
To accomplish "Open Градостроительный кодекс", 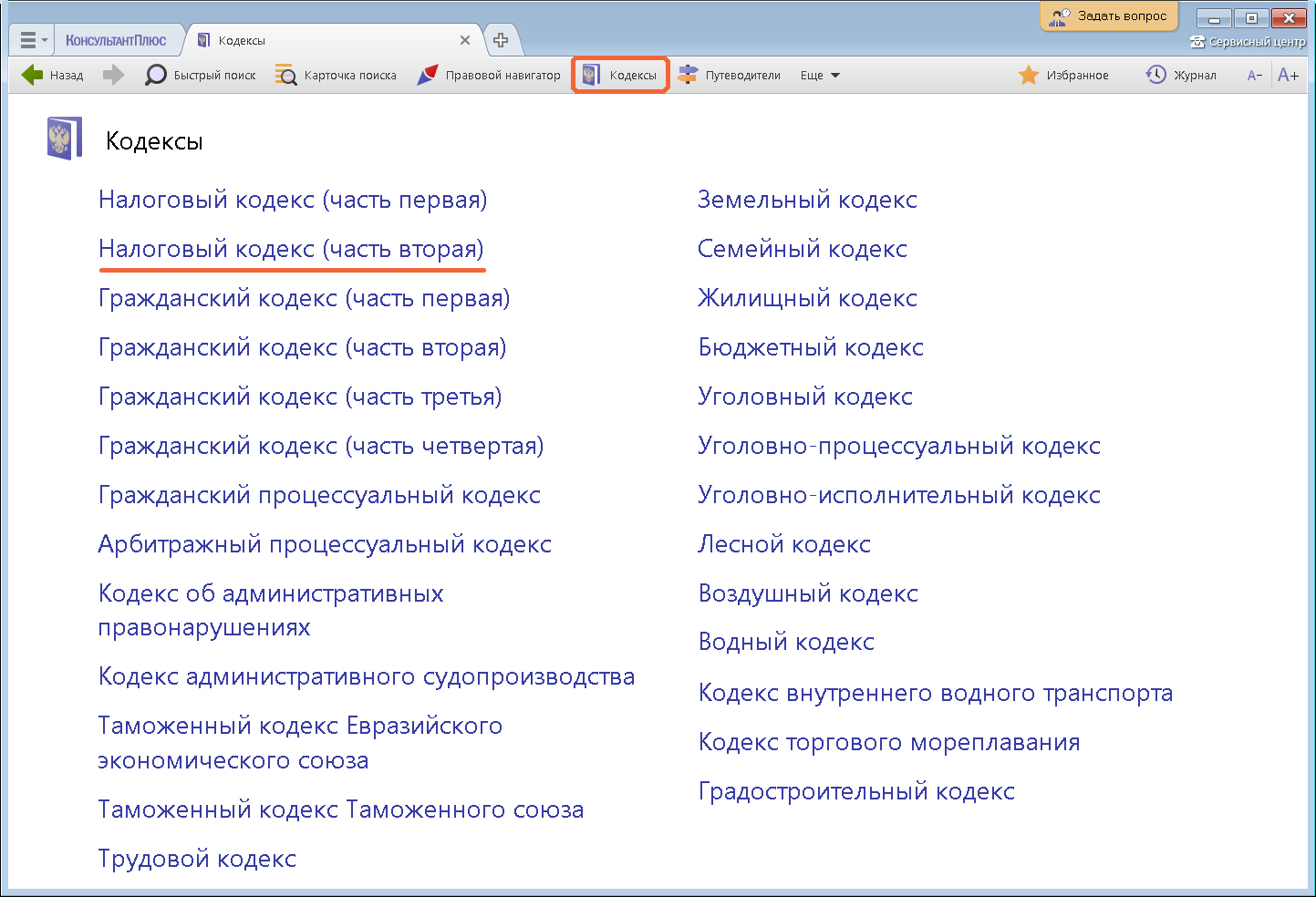I will [x=856, y=791].
